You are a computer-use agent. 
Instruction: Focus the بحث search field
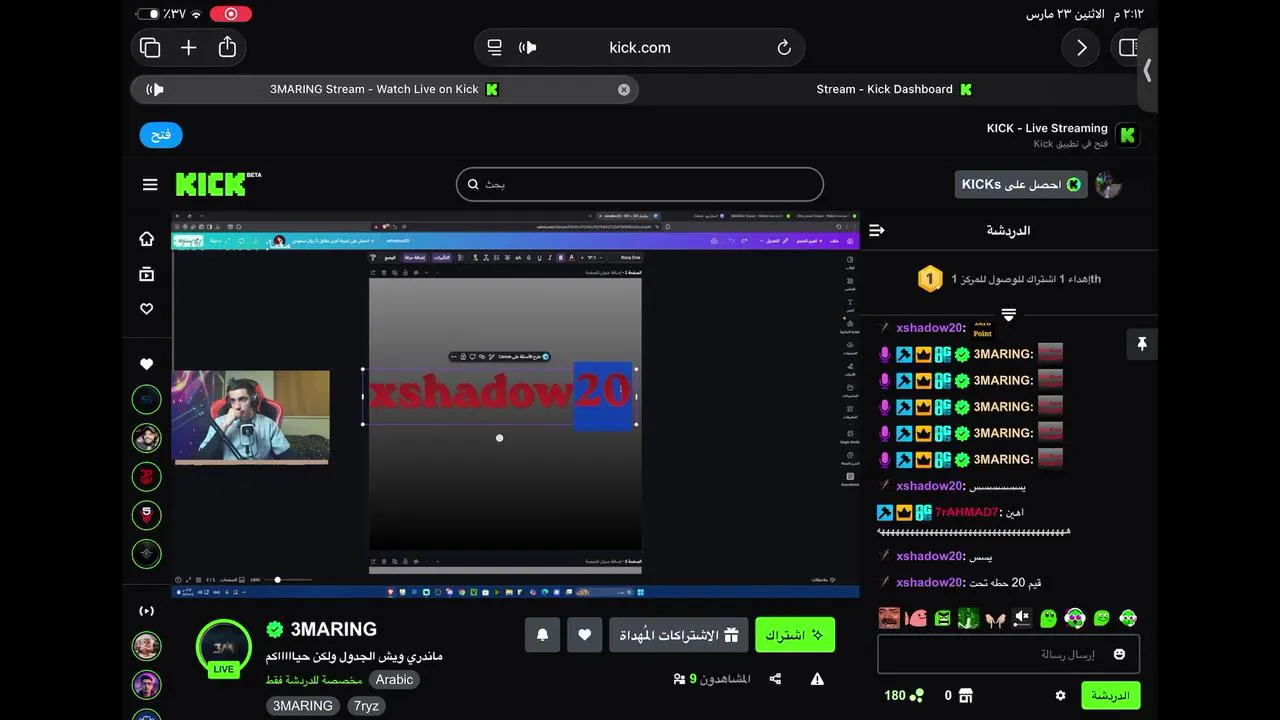coord(640,184)
